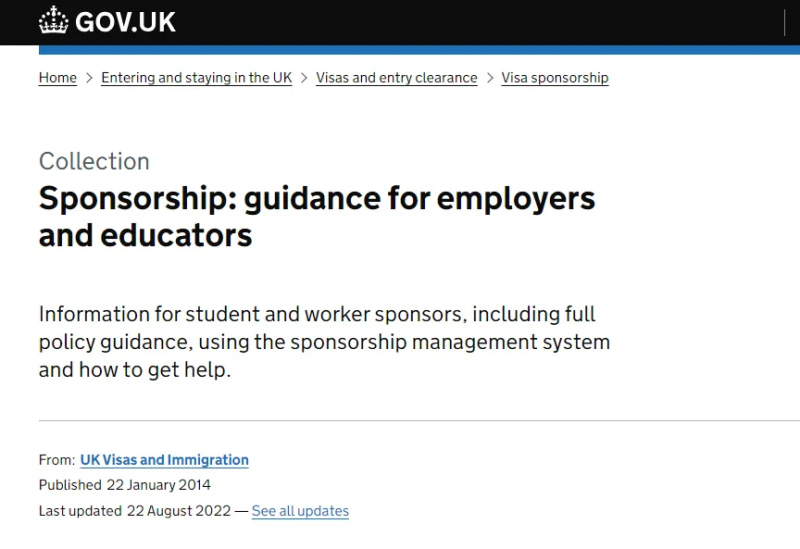The image size is (800, 549).
Task: Click the Sponsorship guidance page heading
Action: click(317, 216)
